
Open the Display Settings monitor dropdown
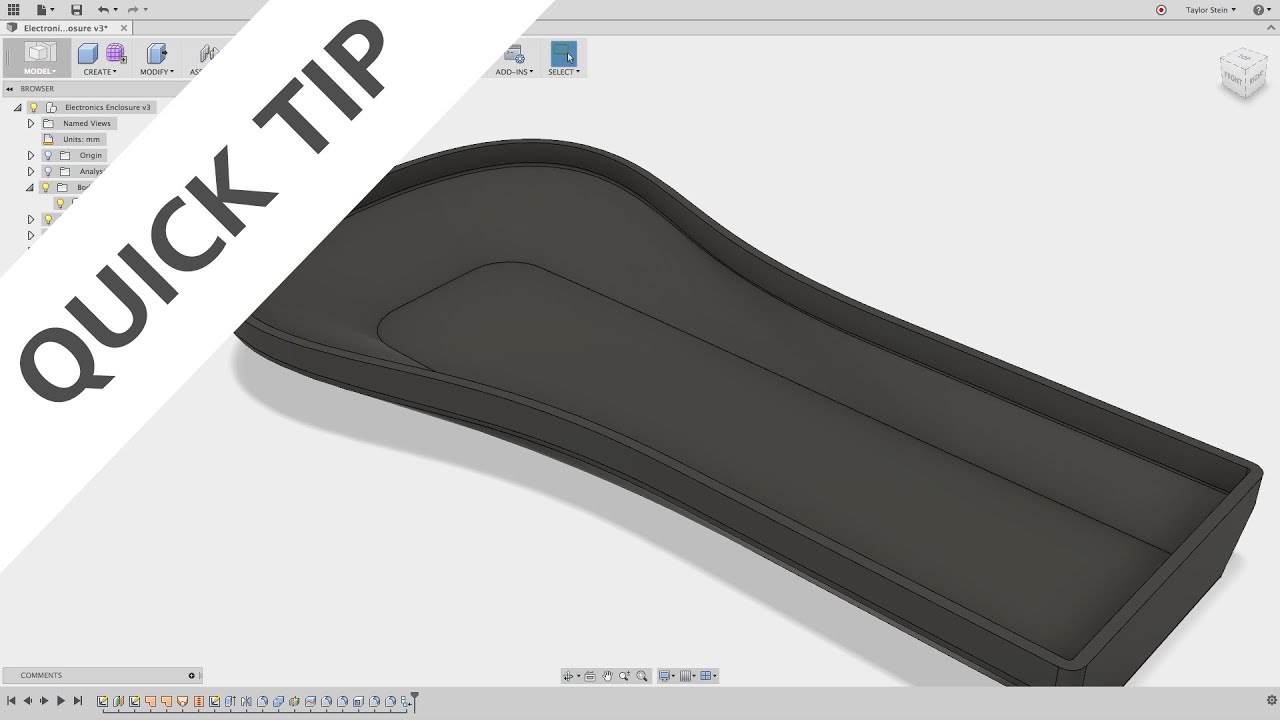(x=666, y=676)
